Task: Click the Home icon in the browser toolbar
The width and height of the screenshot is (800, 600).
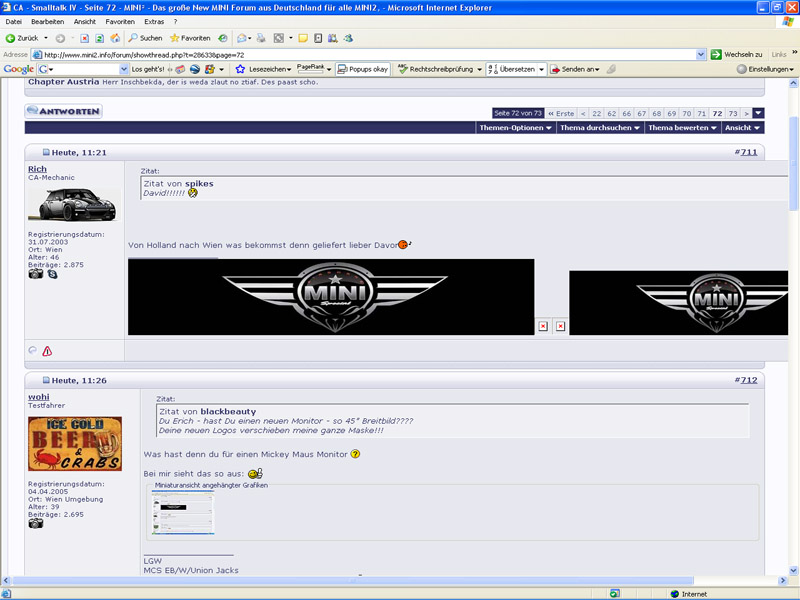Action: coord(115,38)
